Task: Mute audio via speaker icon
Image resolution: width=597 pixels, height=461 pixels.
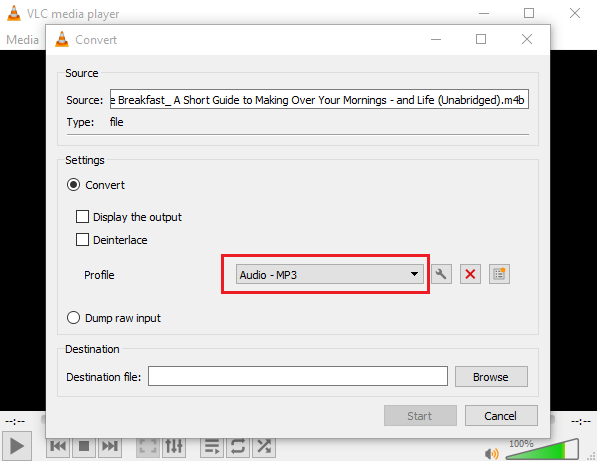Action: (x=492, y=453)
